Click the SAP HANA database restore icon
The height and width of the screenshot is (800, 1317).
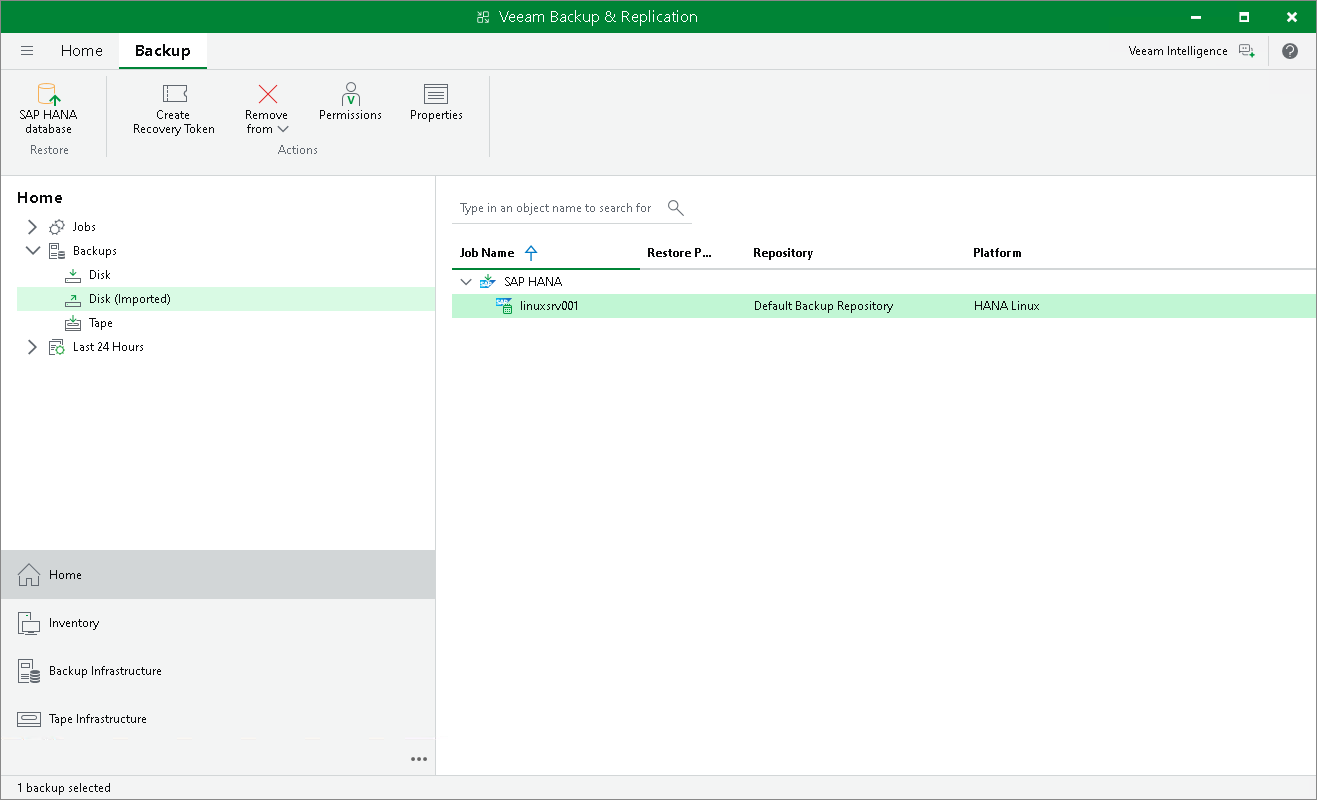coord(48,94)
